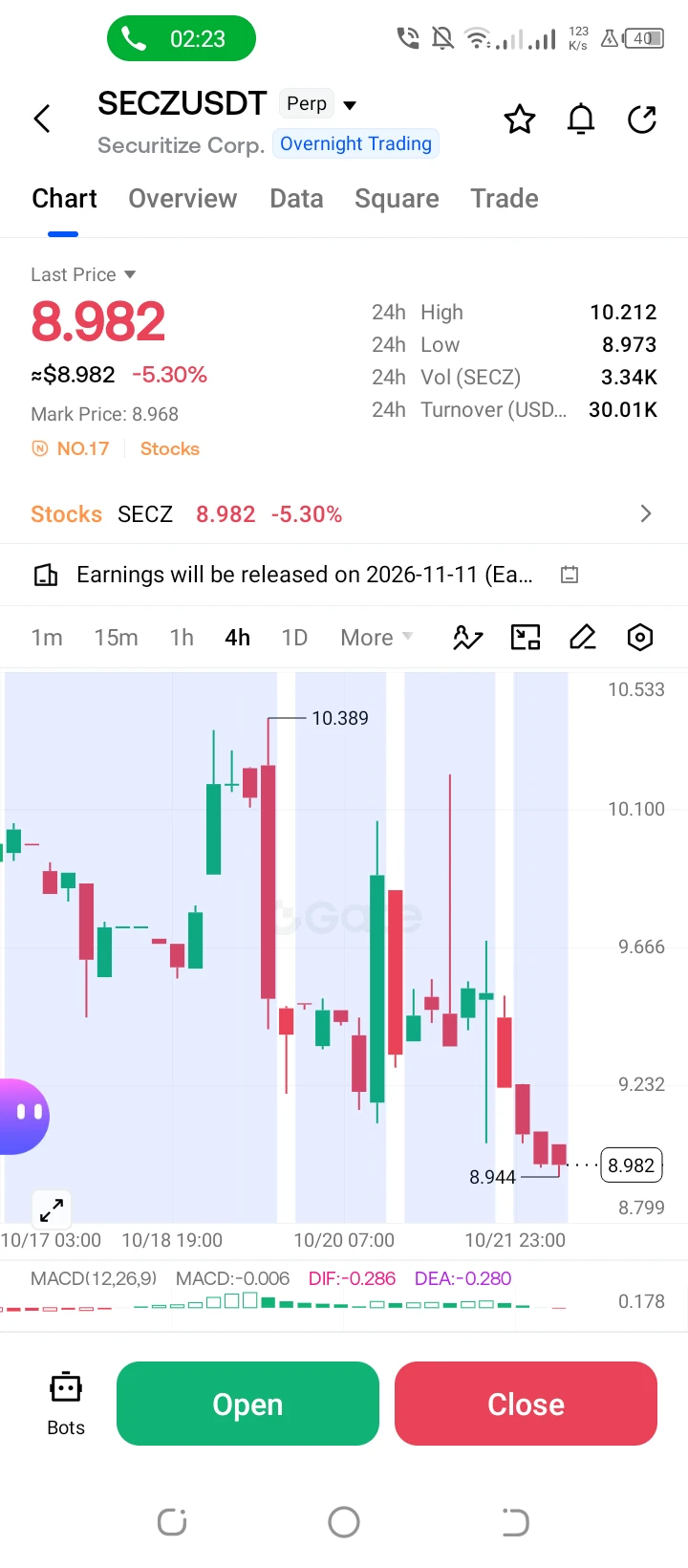Tap the back arrow icon

coord(42,120)
